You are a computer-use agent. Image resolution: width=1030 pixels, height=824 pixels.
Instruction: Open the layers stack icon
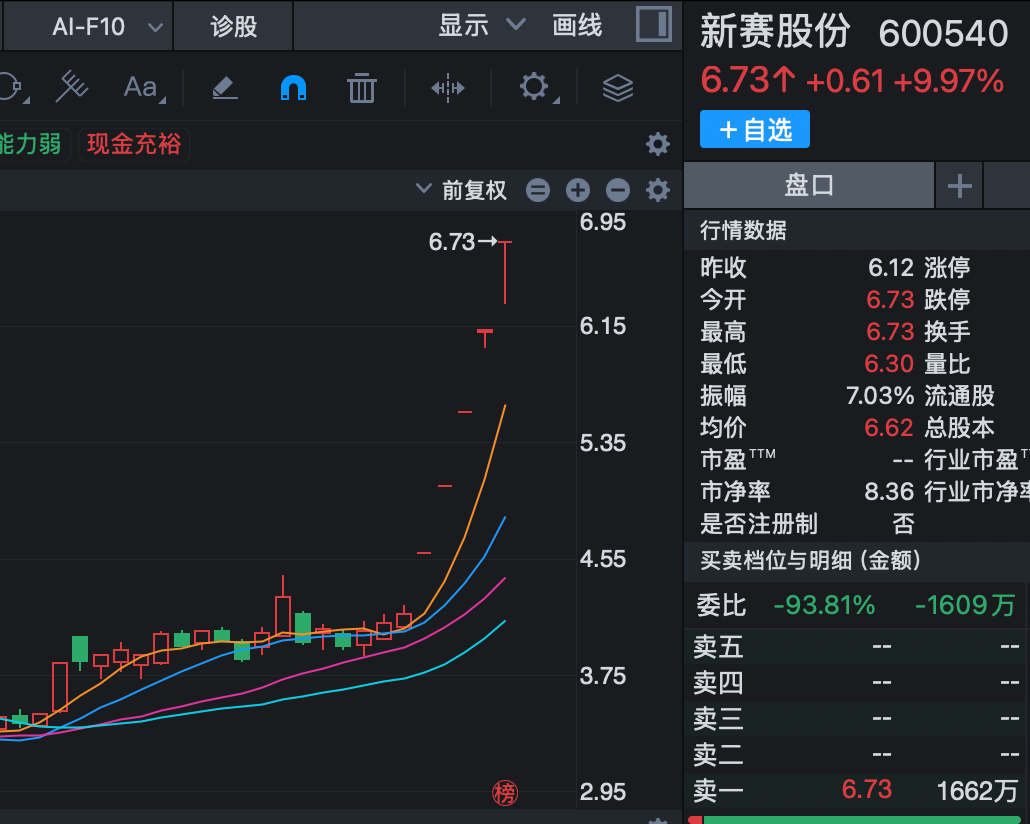[618, 87]
